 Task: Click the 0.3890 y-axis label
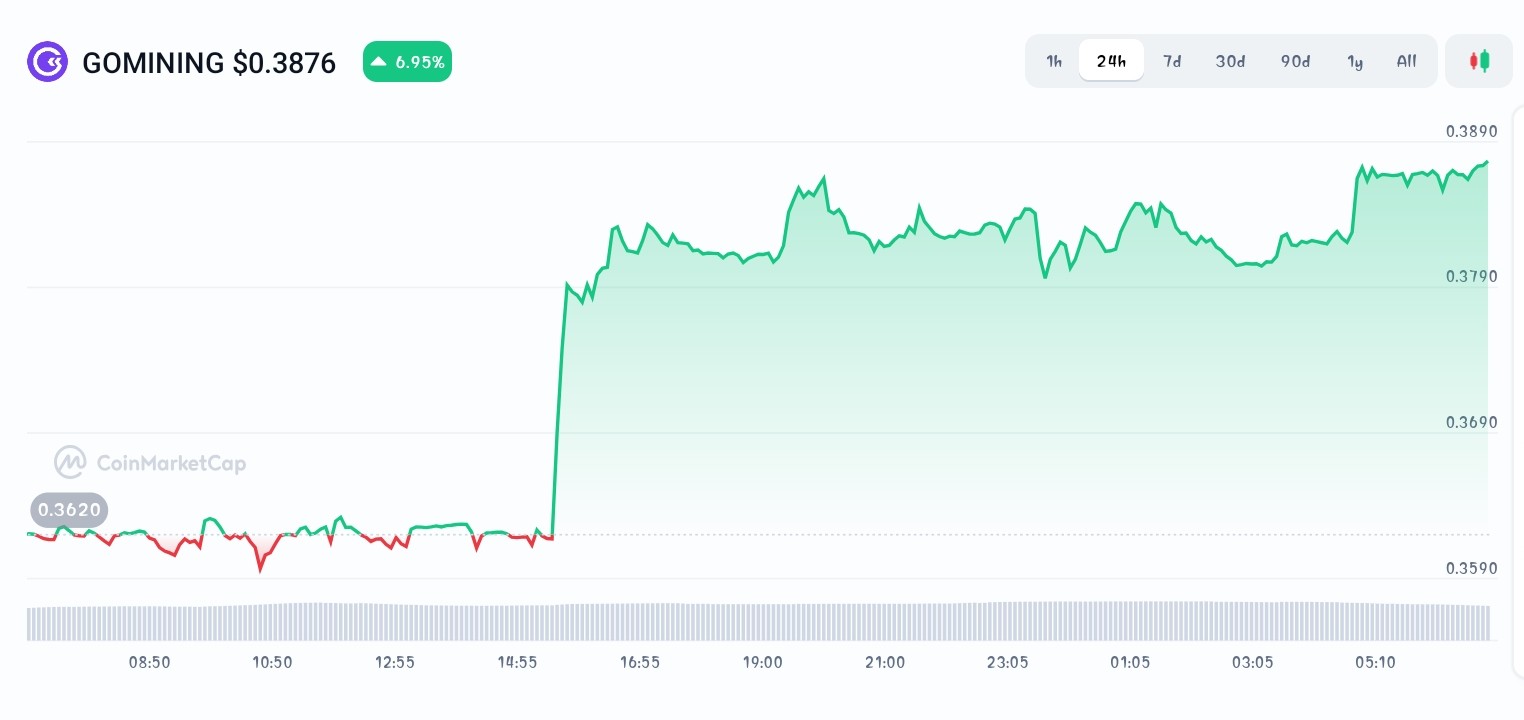[1472, 131]
